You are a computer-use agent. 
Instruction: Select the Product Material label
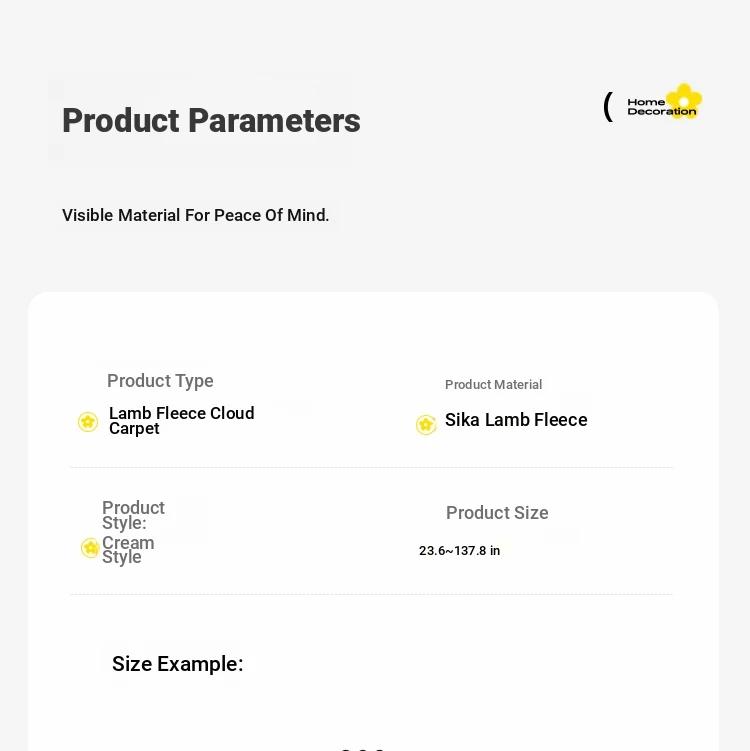pos(493,385)
